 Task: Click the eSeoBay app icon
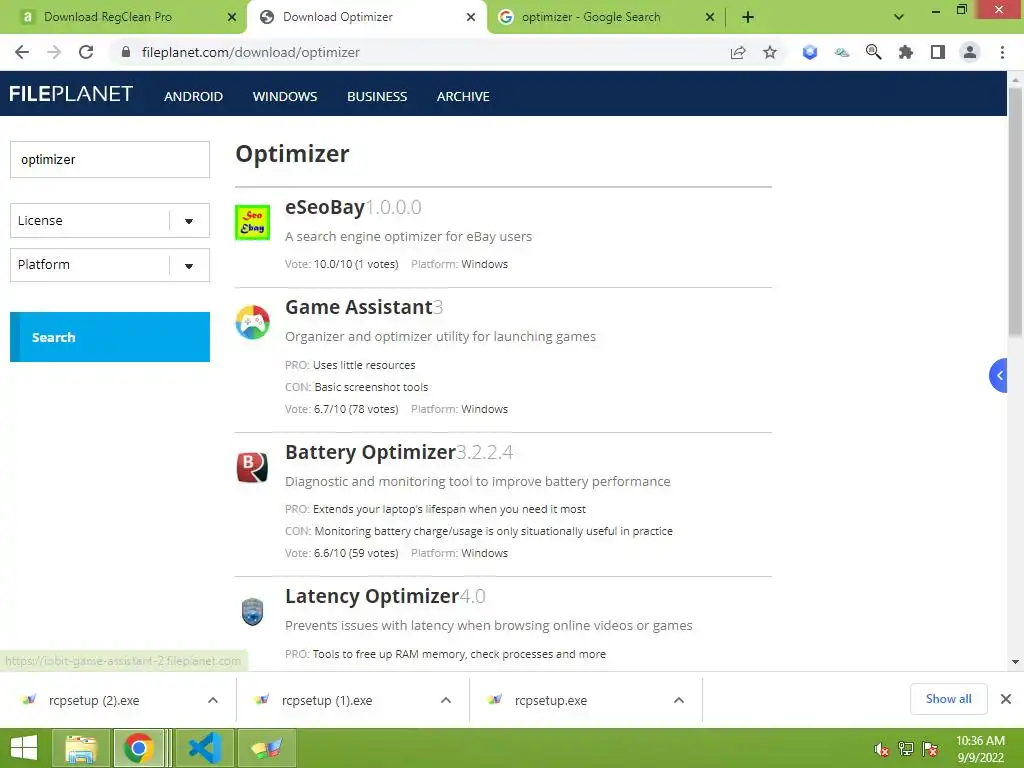(252, 222)
